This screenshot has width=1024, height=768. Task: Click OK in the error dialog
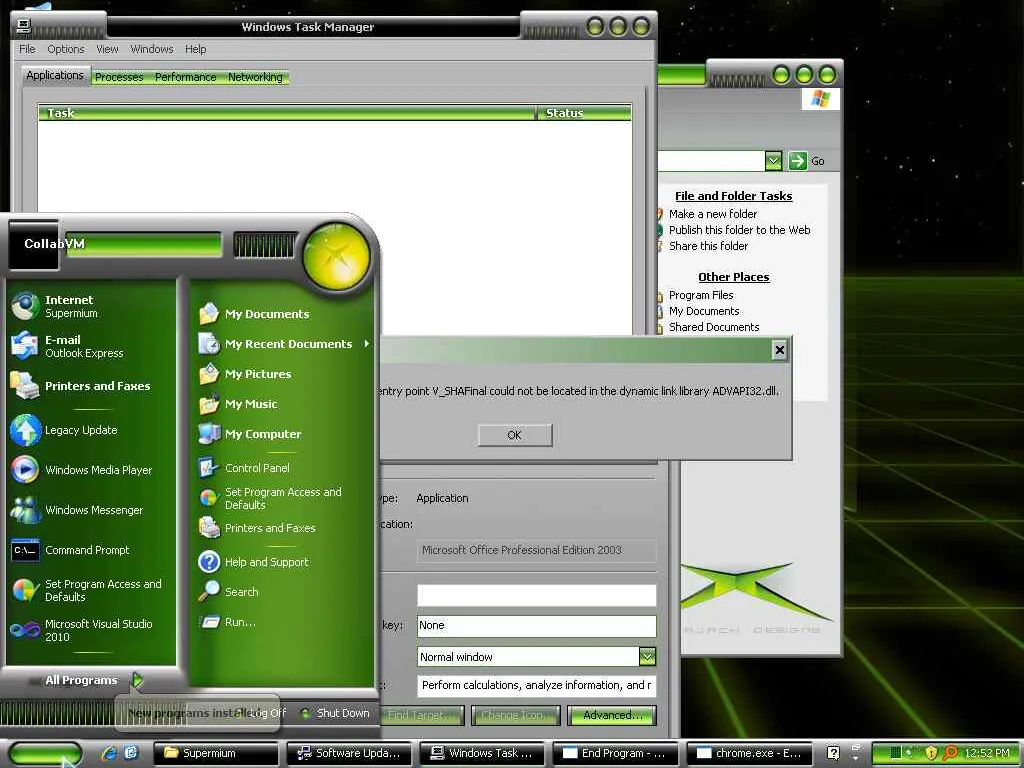click(x=515, y=435)
